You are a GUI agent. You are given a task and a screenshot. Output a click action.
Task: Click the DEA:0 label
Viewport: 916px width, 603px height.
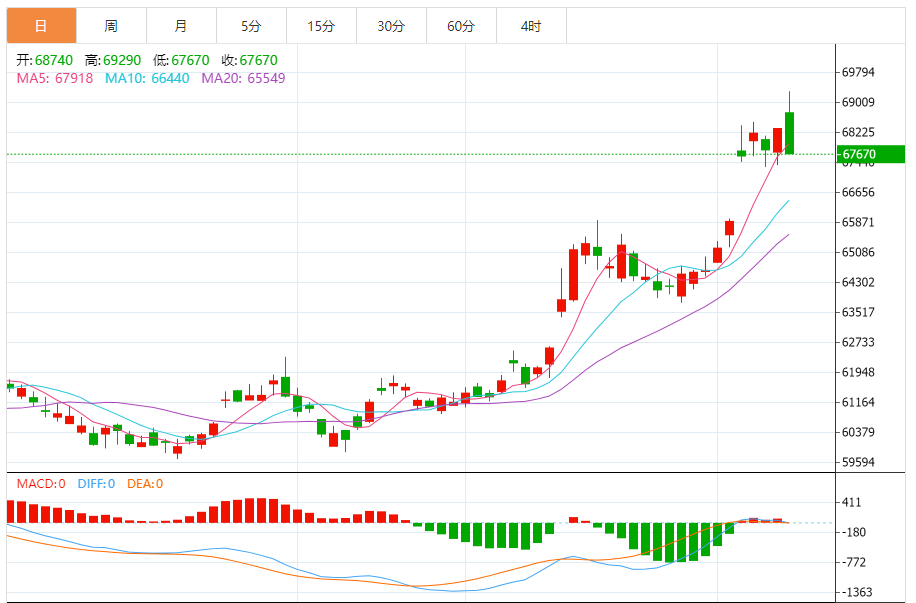click(x=145, y=484)
